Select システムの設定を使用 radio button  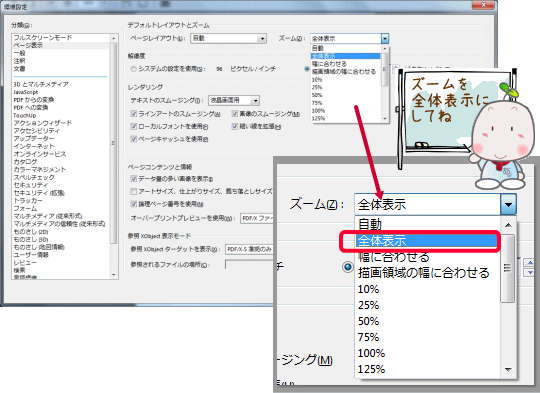click(x=133, y=69)
